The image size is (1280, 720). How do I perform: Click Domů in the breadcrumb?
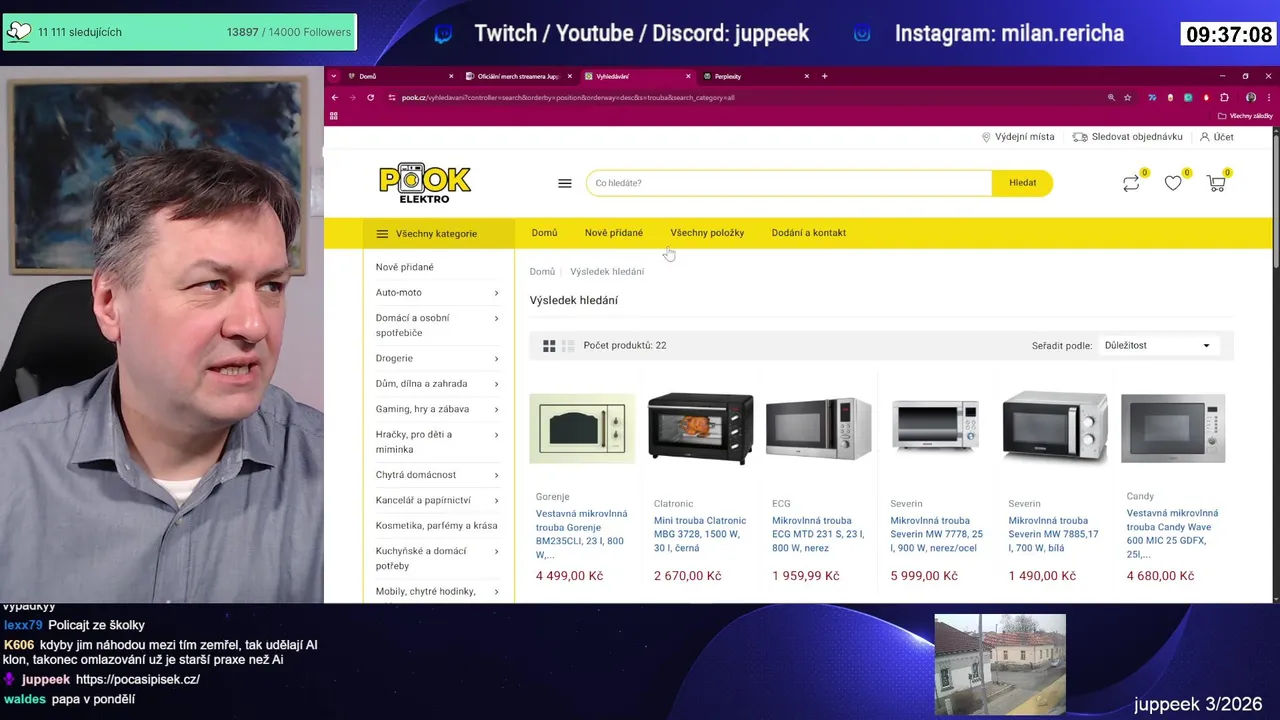point(542,272)
